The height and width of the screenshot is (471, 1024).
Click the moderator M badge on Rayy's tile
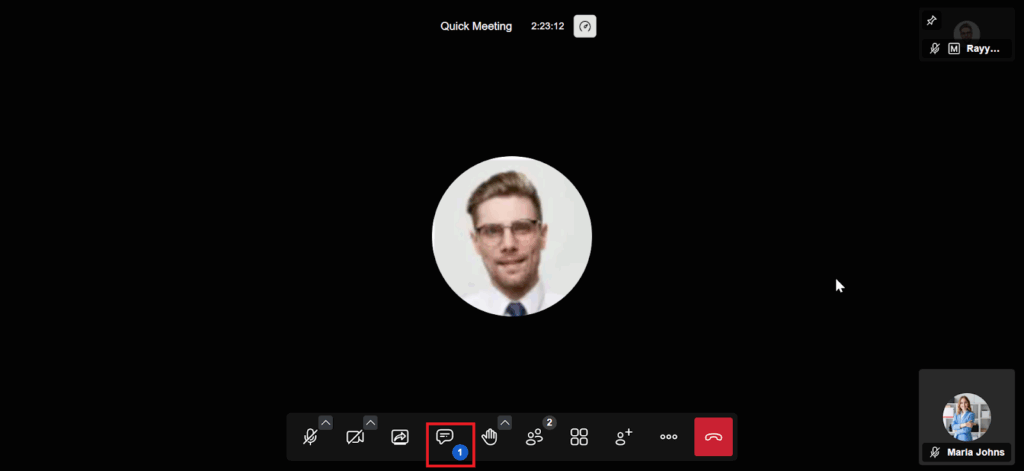click(x=954, y=48)
